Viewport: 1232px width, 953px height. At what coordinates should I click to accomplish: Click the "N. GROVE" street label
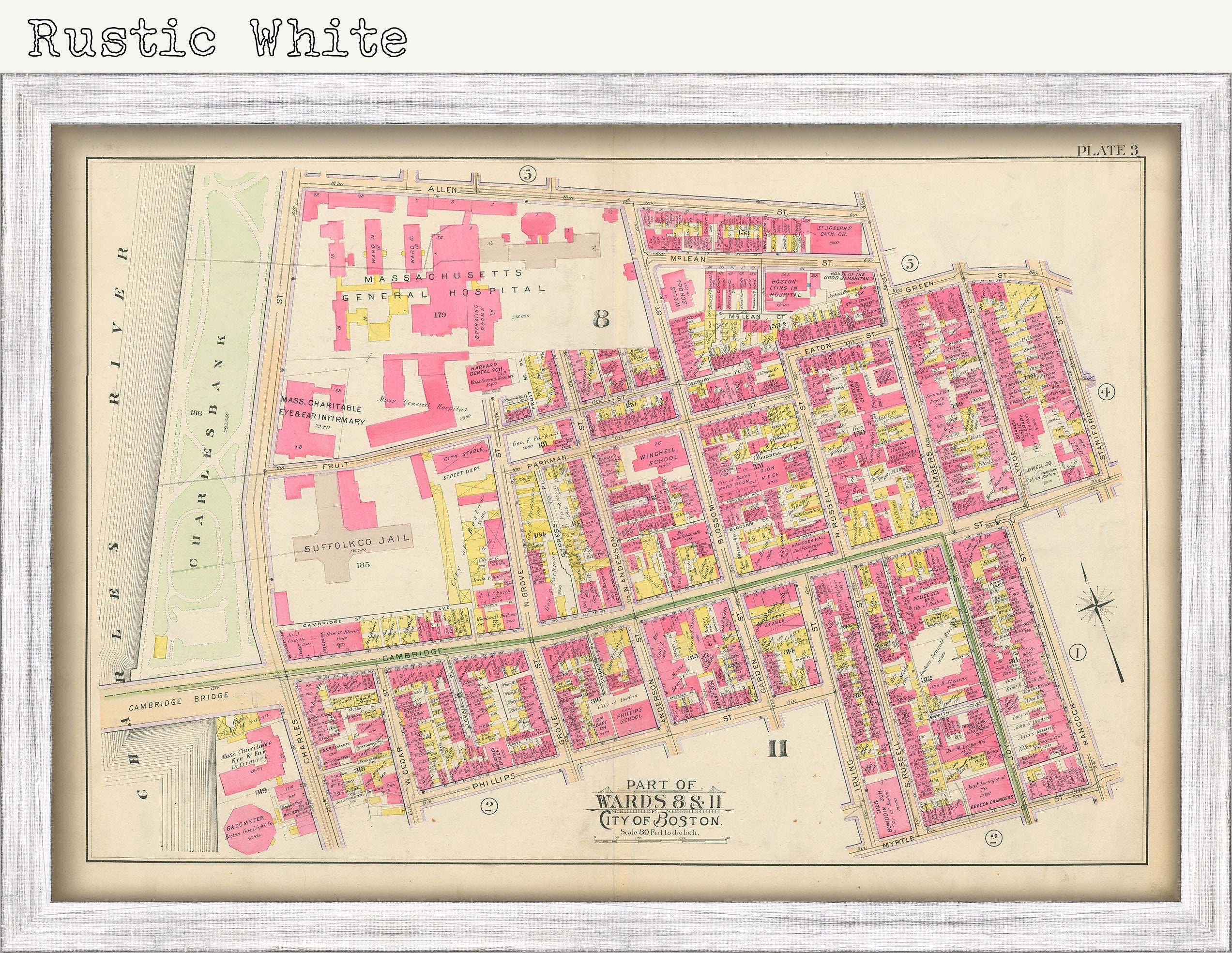526,589
